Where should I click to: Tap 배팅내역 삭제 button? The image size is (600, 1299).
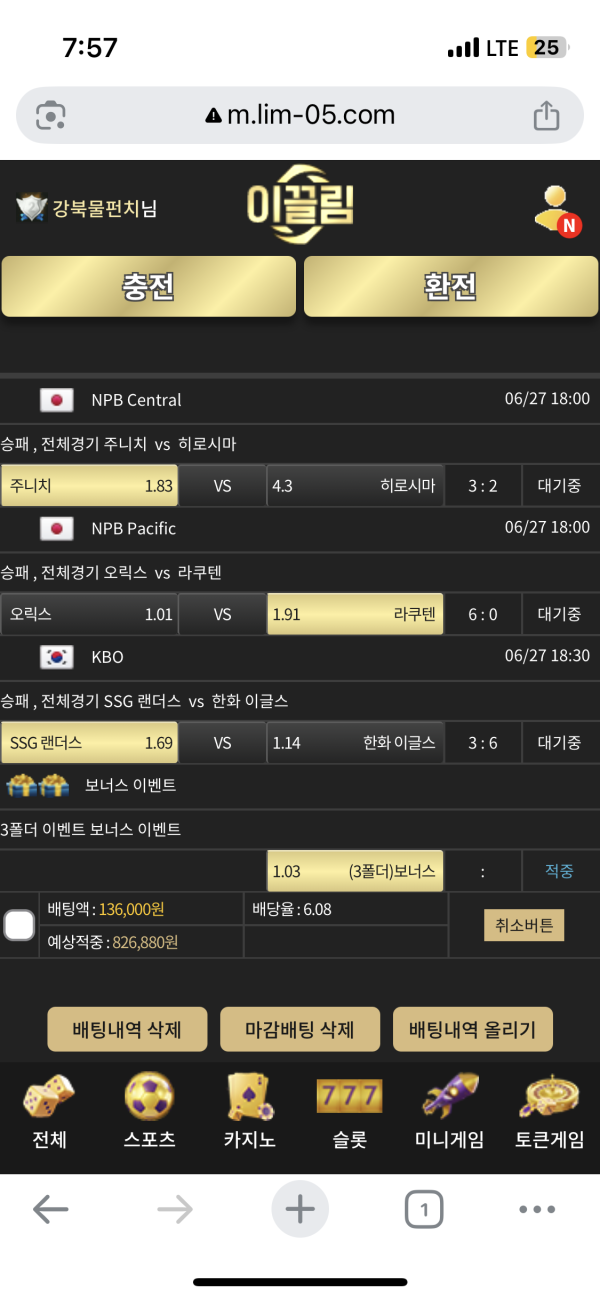(127, 1029)
